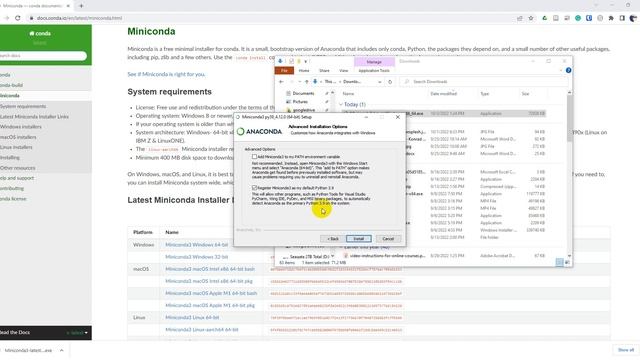Open the quick access toolbar customize dropdown
Image resolution: width=640 pixels, height=360 pixels.
click(306, 61)
